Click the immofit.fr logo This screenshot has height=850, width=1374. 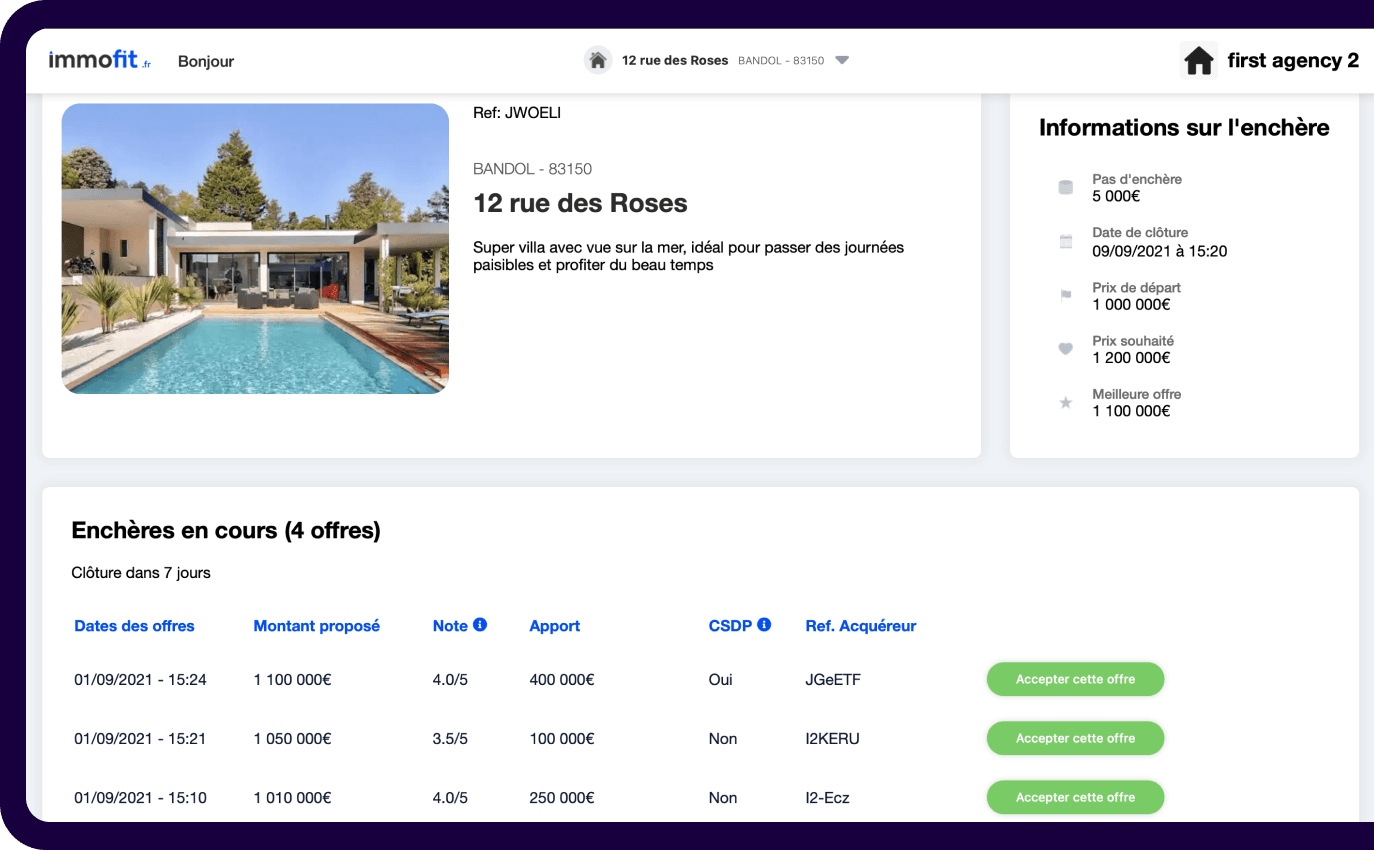coord(99,61)
